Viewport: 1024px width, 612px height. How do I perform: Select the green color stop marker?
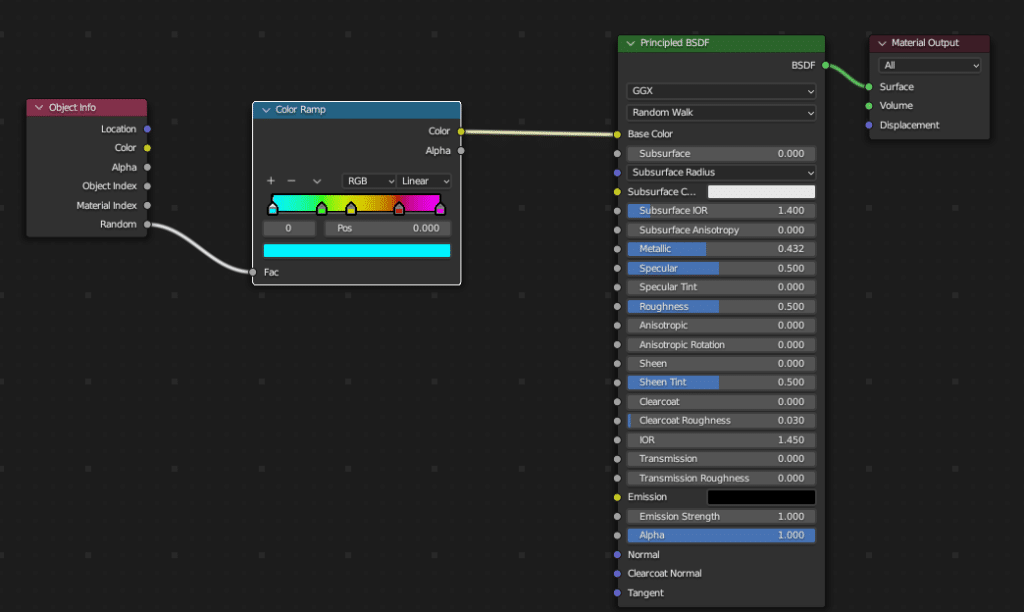[x=321, y=209]
